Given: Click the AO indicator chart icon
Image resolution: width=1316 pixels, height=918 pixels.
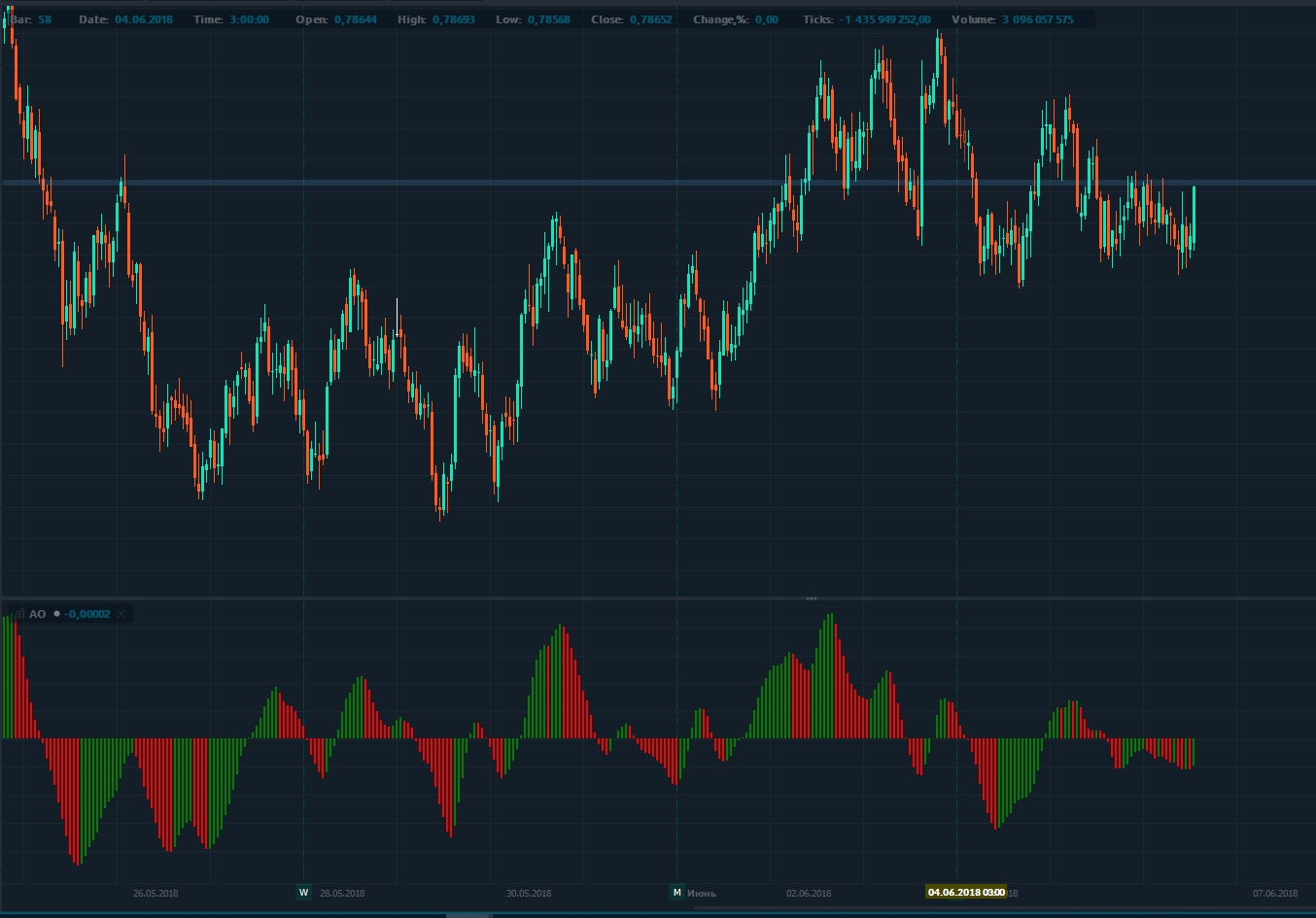Looking at the screenshot, I should click(17, 614).
